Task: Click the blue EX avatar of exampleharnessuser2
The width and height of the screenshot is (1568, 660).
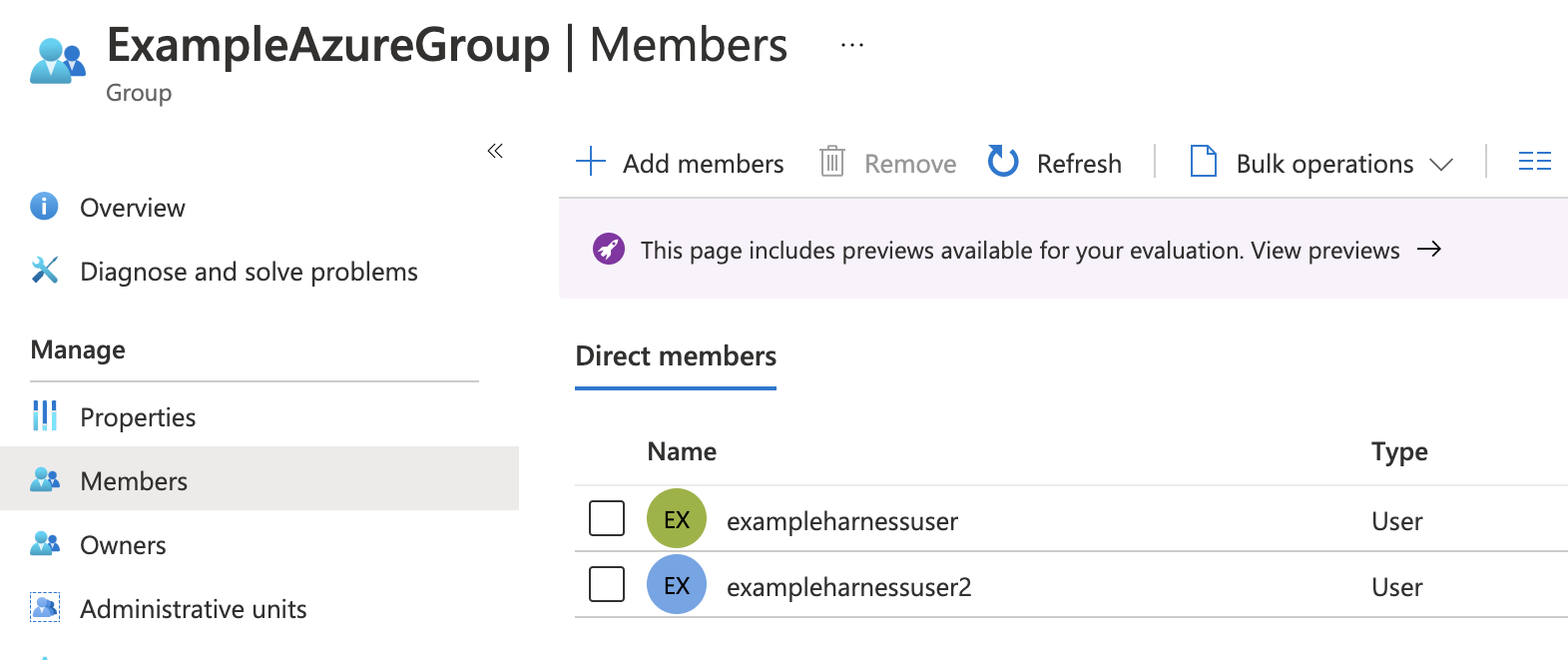Action: [677, 584]
